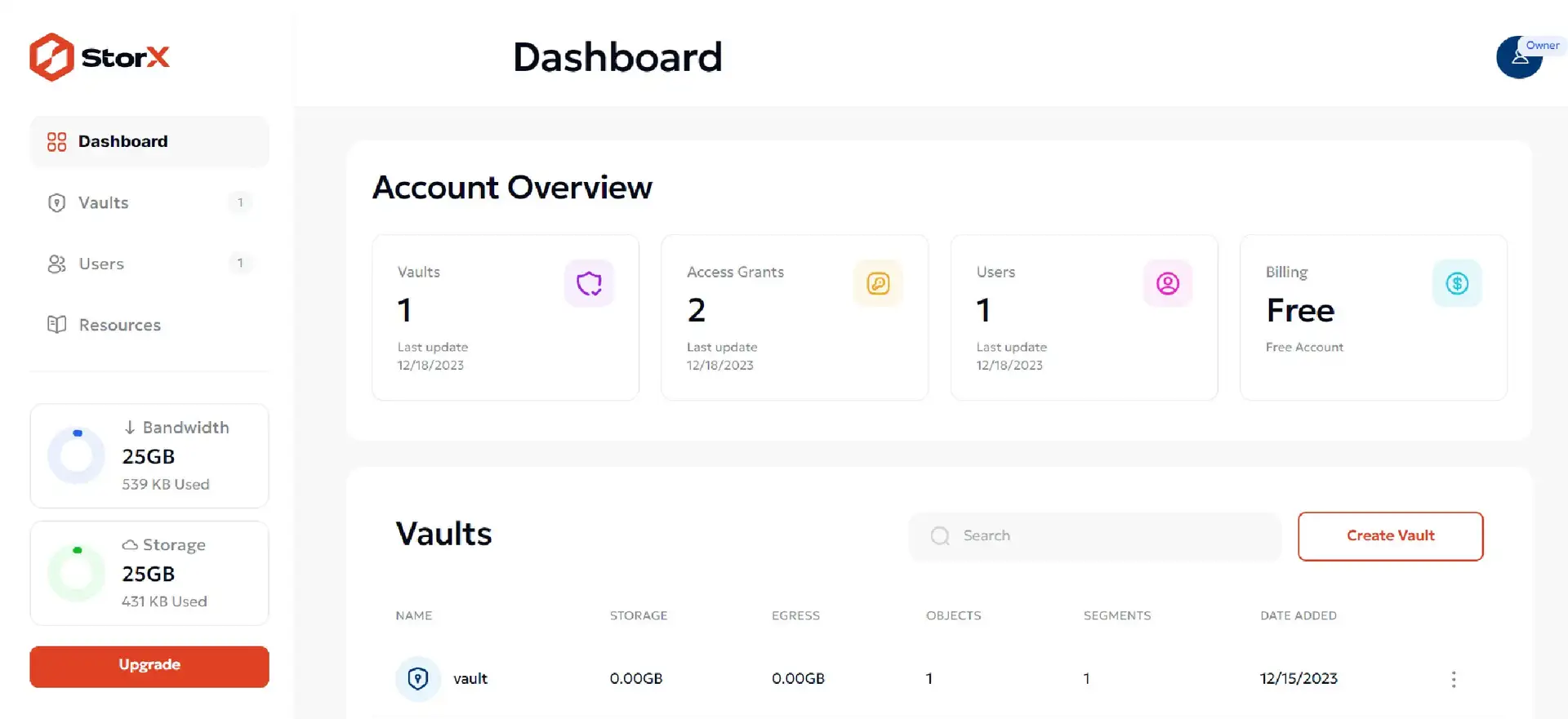Screen dimensions: 1568x719
Task: Open the vault named "vault"
Action: 470,679
